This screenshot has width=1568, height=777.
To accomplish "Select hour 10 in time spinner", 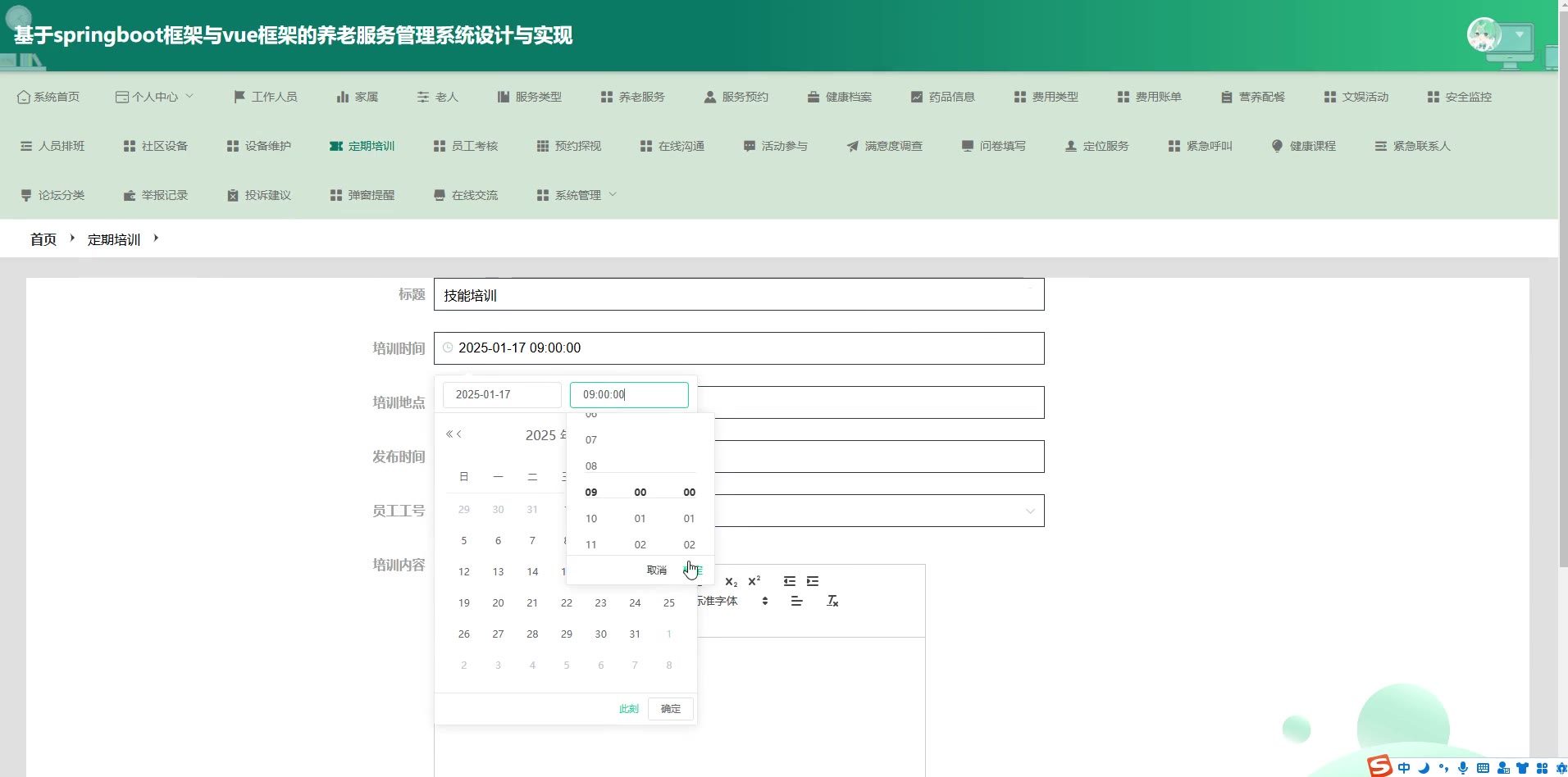I will (591, 519).
